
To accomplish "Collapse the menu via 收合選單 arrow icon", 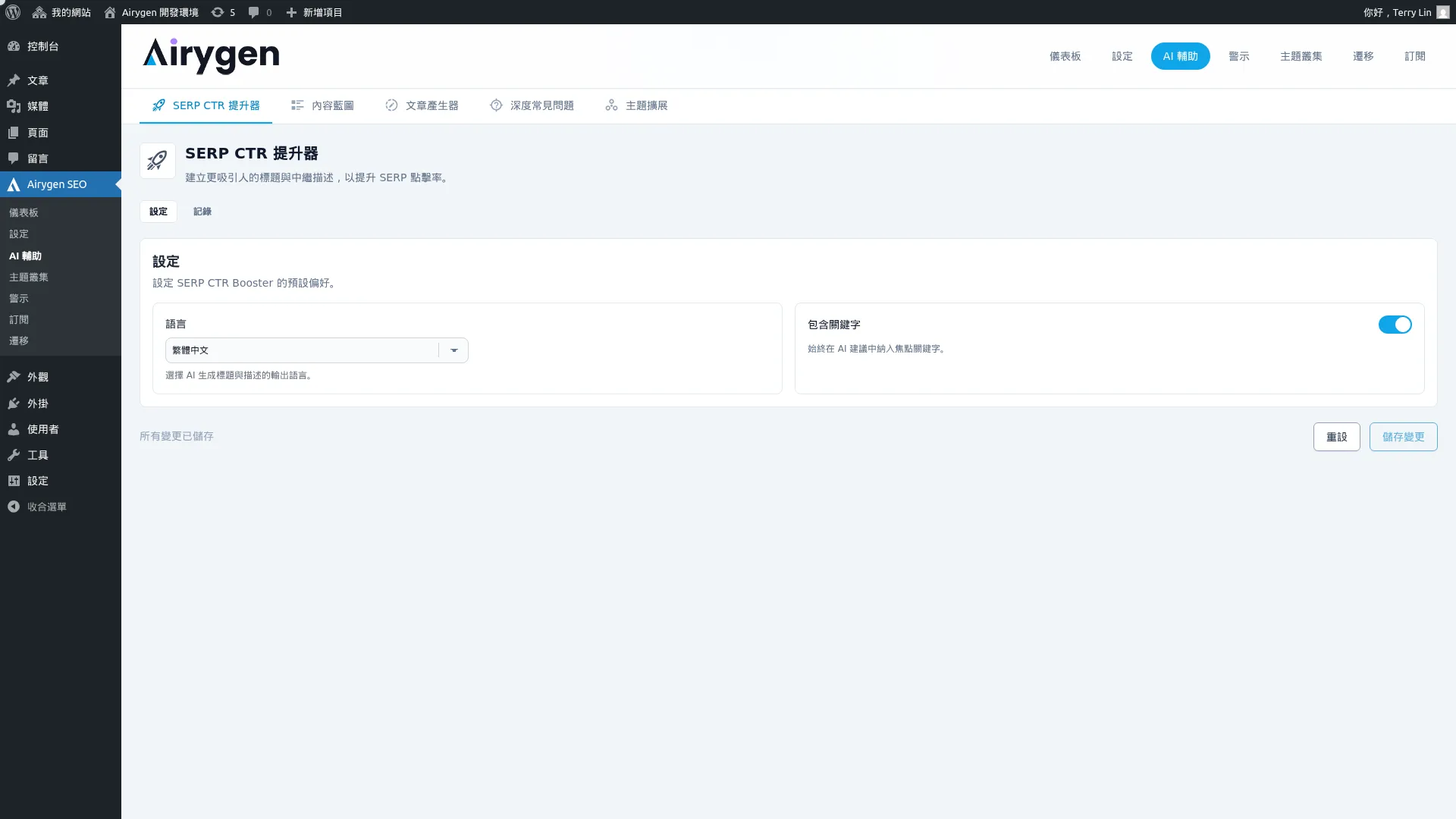I will [x=14, y=507].
